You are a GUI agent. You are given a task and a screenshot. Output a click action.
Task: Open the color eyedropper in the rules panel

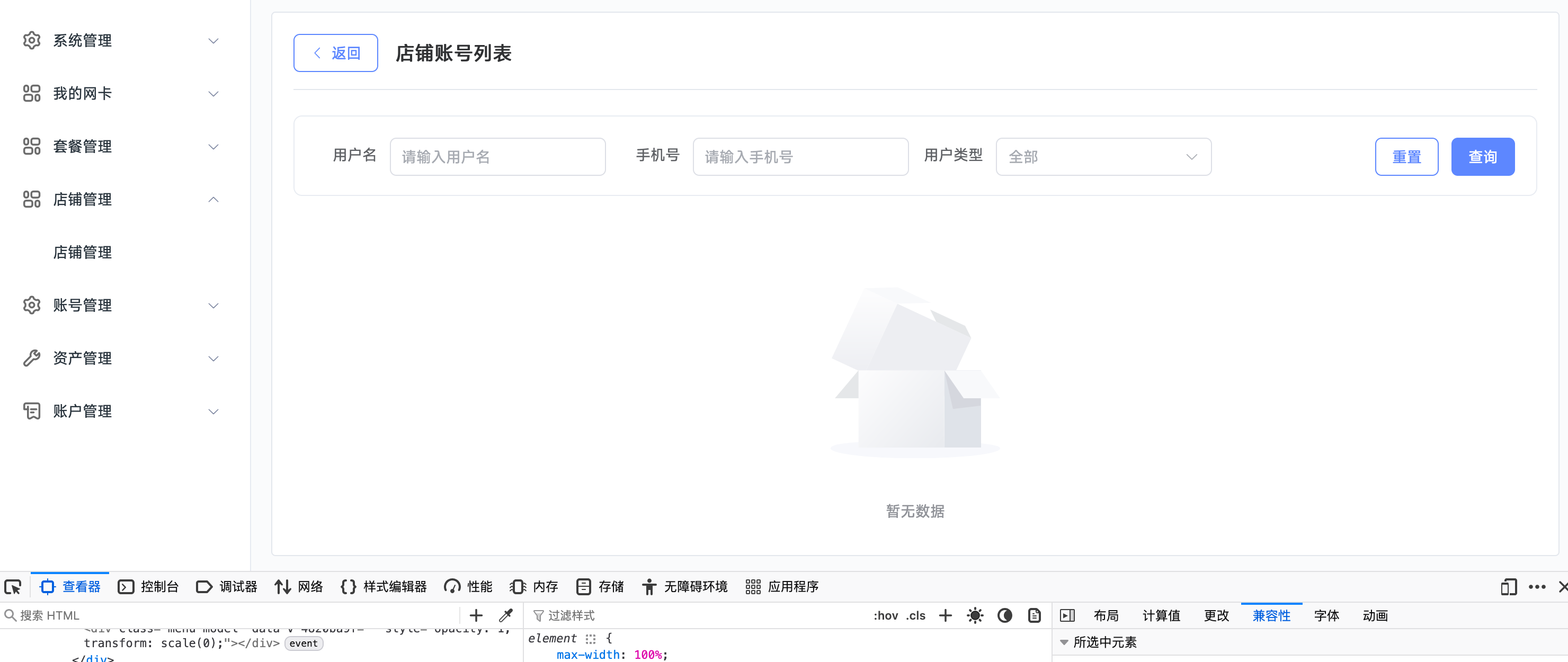pyautogui.click(x=506, y=615)
